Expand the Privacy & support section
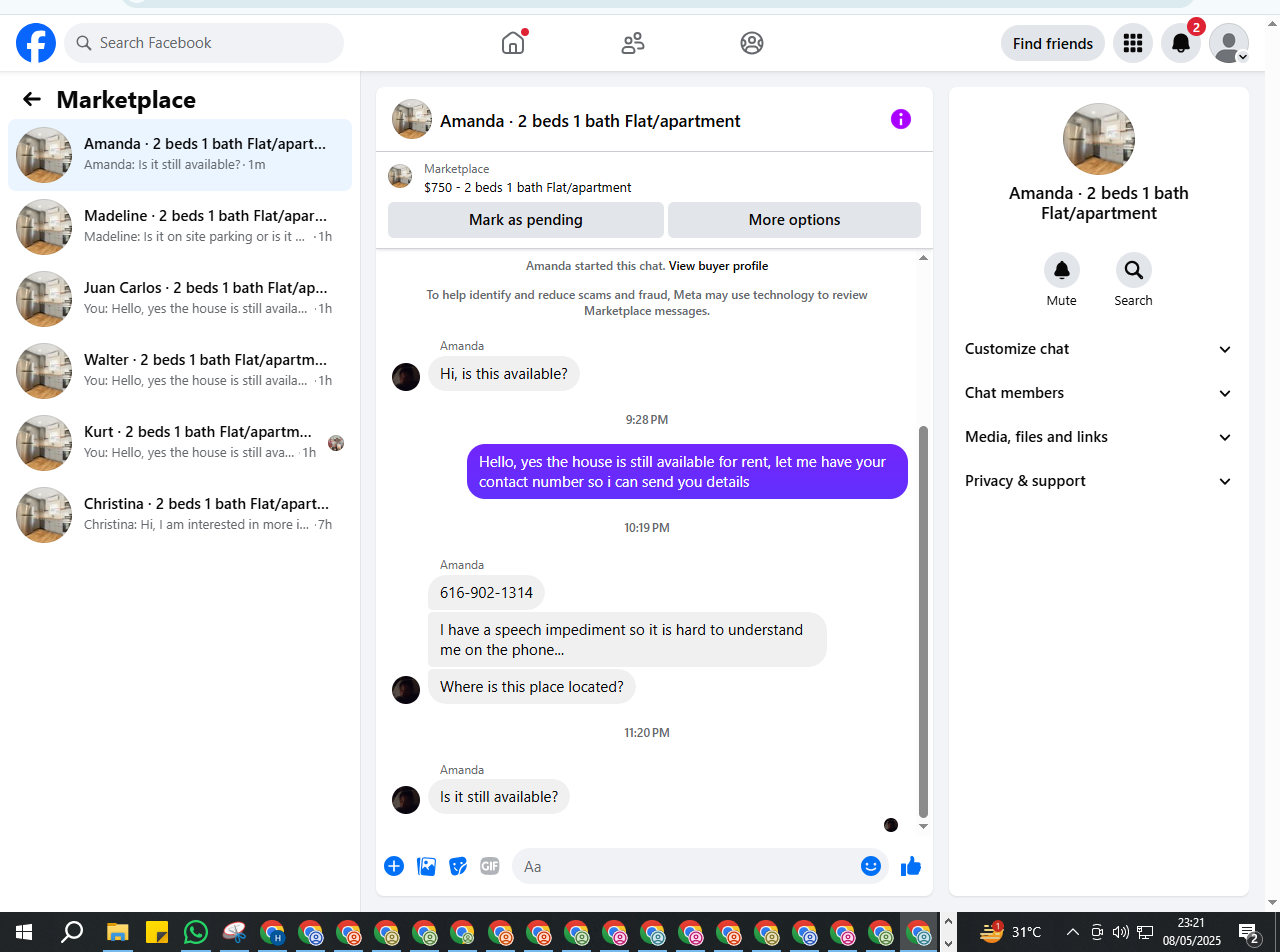 tap(1099, 481)
